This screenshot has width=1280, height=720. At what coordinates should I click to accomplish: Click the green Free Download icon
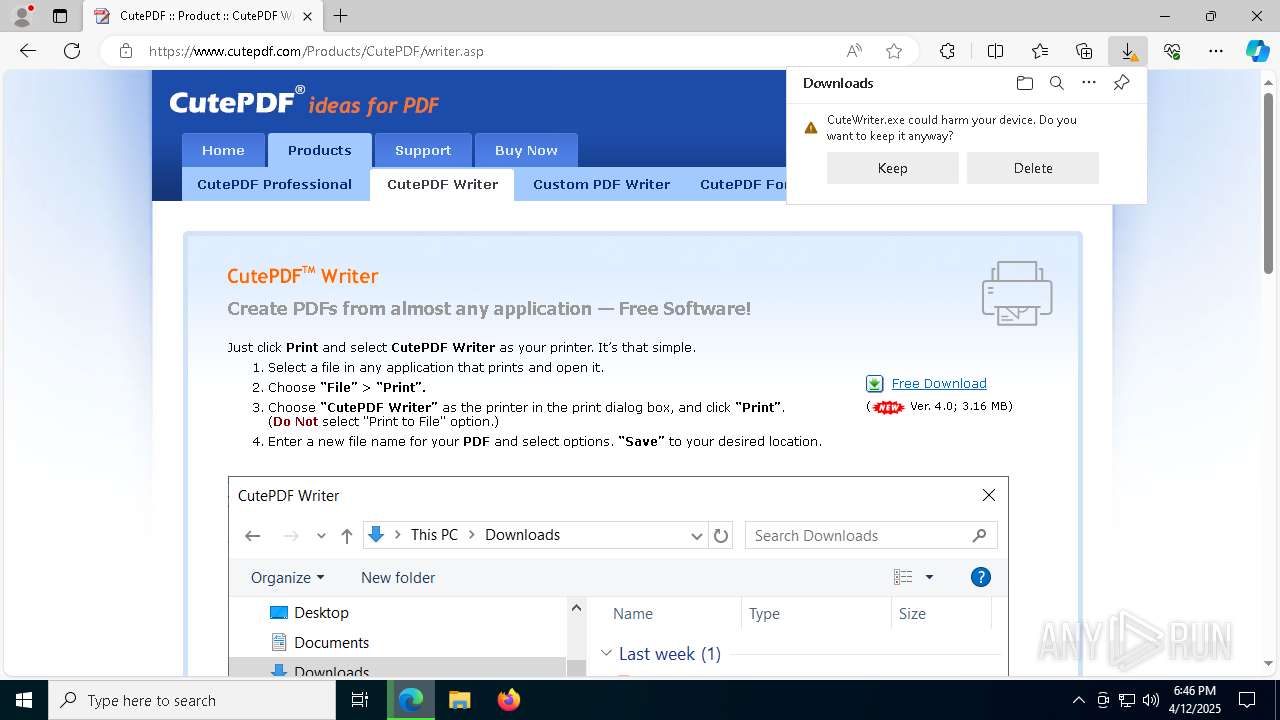(874, 384)
